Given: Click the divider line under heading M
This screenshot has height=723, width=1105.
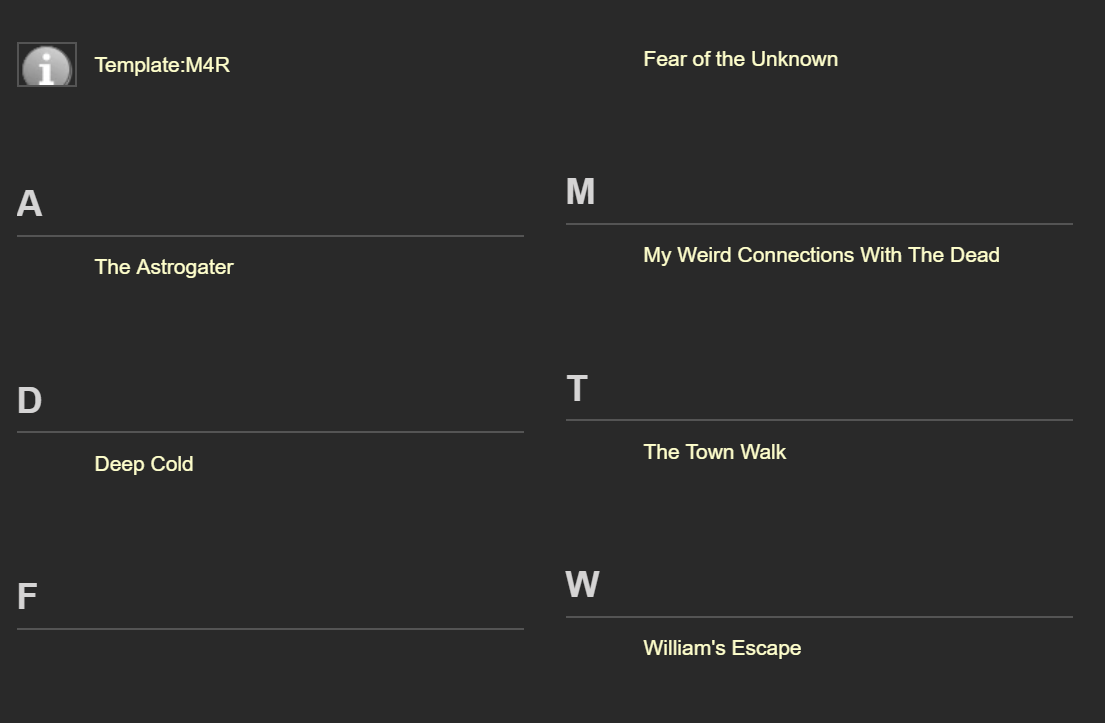Looking at the screenshot, I should 819,224.
